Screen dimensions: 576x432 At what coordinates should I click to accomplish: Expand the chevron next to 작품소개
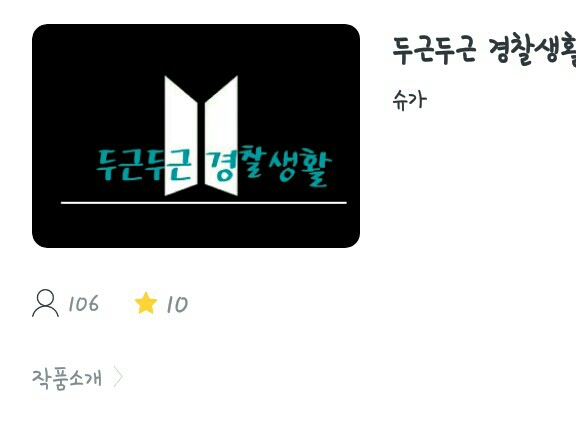click(118, 377)
